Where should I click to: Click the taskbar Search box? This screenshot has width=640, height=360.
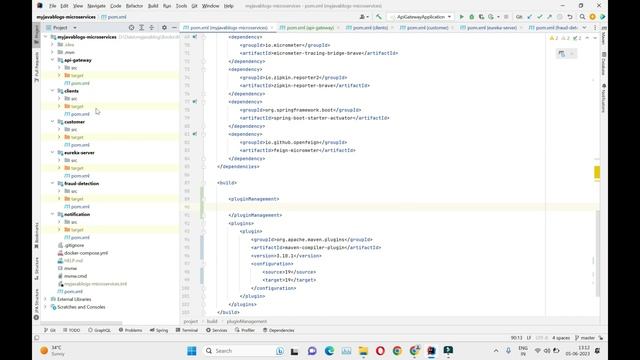pyautogui.click(x=244, y=351)
